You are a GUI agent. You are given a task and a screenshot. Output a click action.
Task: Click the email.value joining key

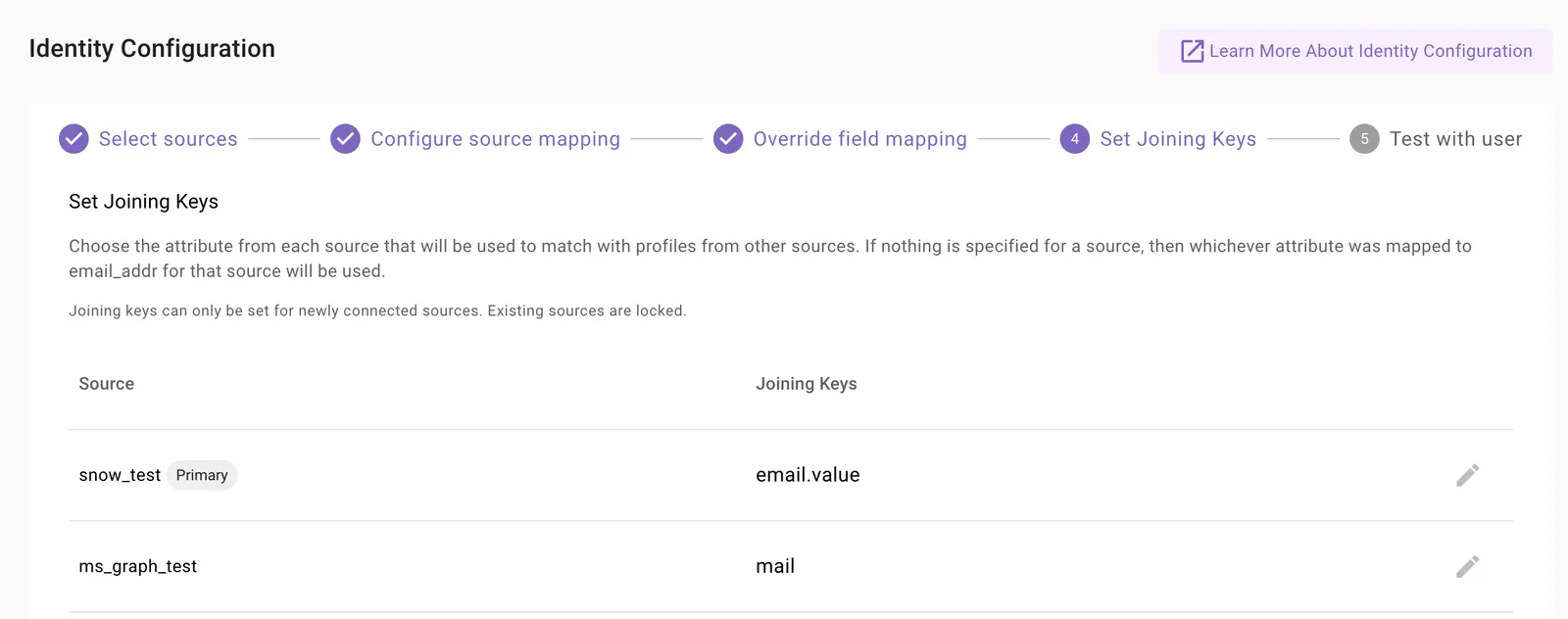click(808, 475)
